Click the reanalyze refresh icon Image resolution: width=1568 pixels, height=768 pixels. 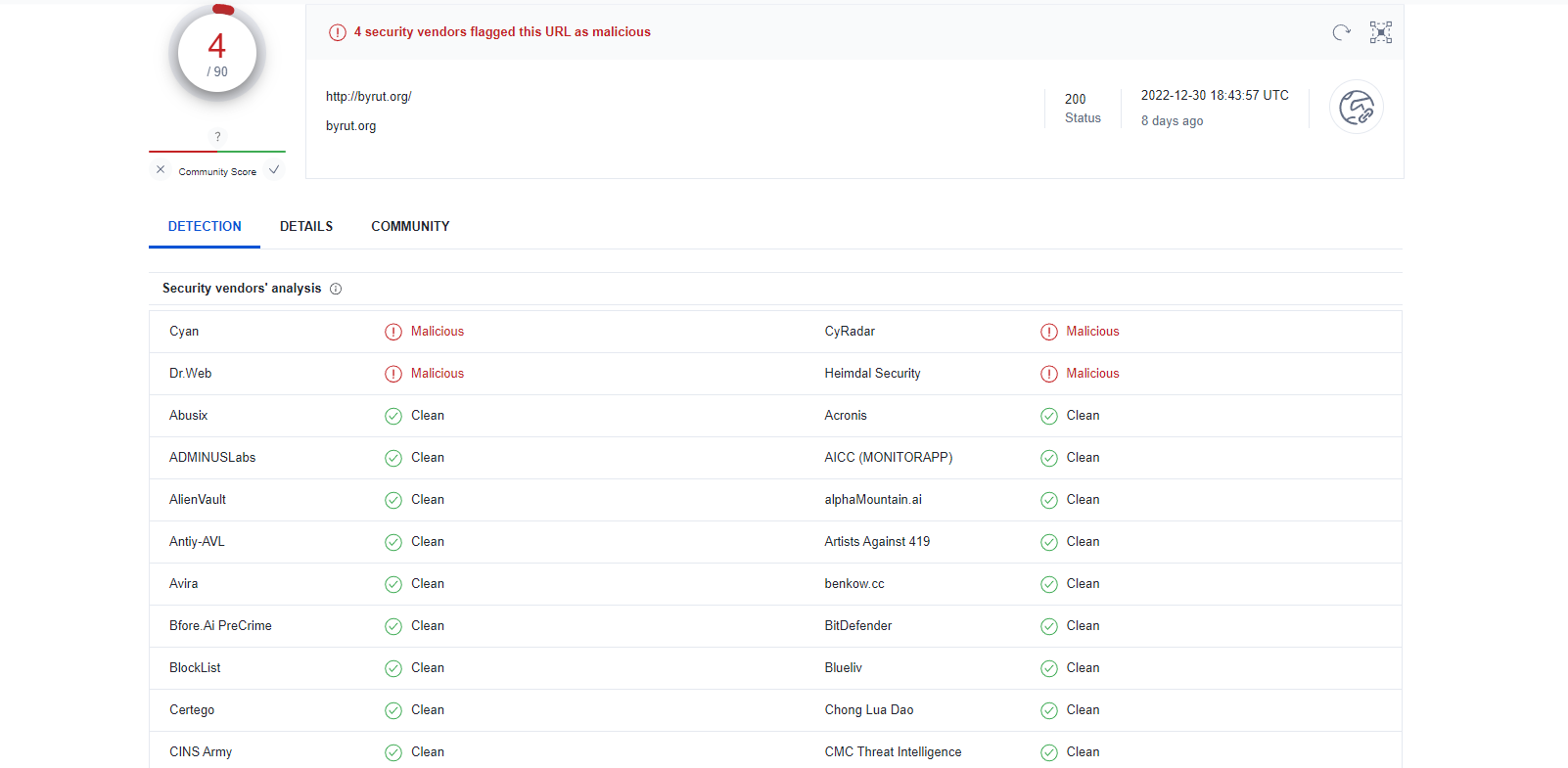[x=1341, y=32]
